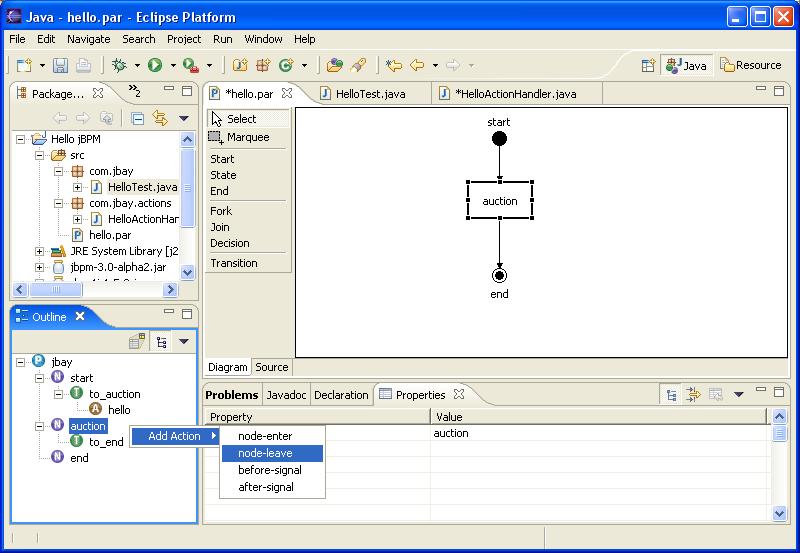The image size is (800, 553).
Task: Click the Show Categories icon in Properties view
Action: click(x=671, y=394)
